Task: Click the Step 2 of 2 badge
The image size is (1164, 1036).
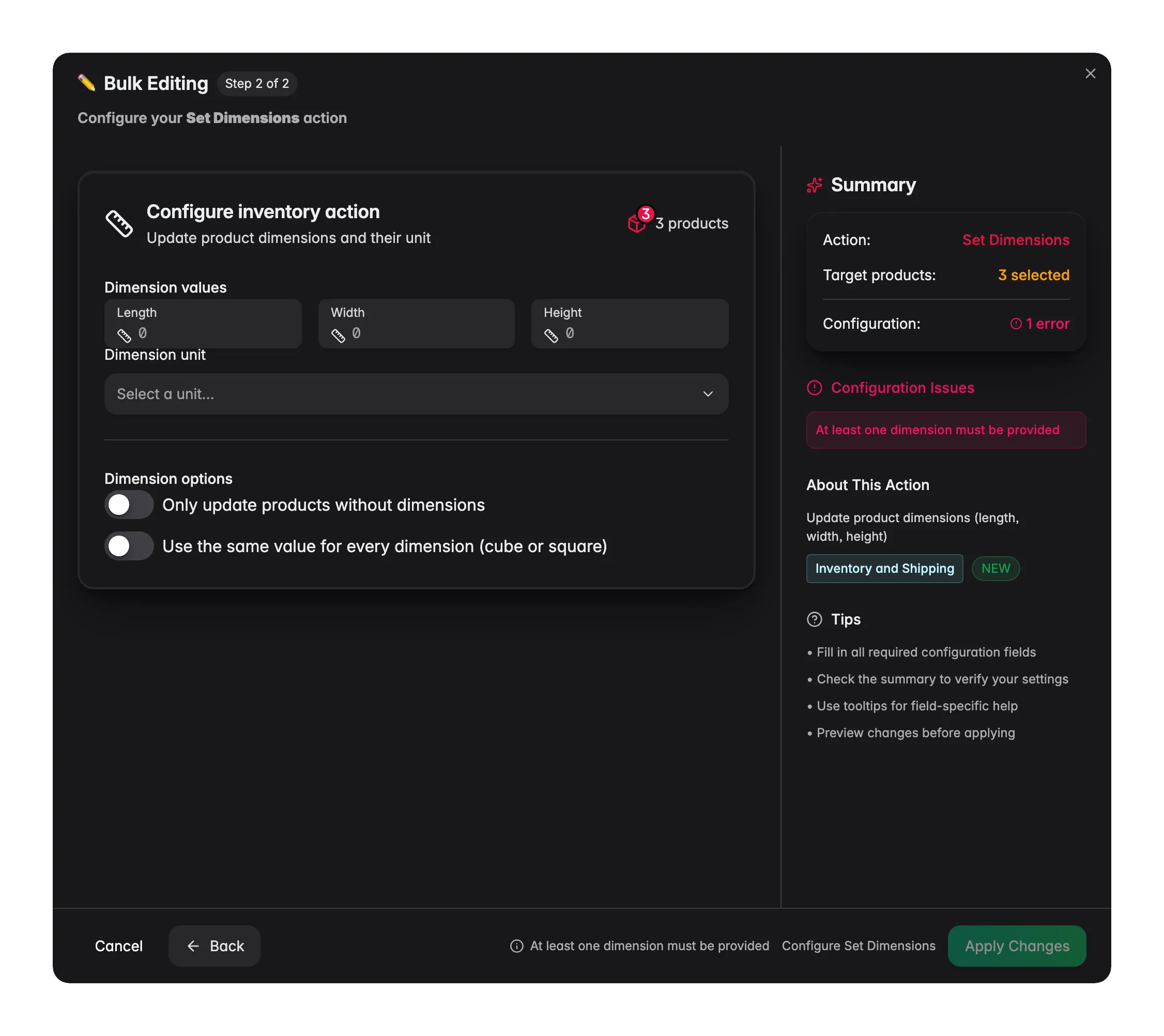Action: click(257, 84)
